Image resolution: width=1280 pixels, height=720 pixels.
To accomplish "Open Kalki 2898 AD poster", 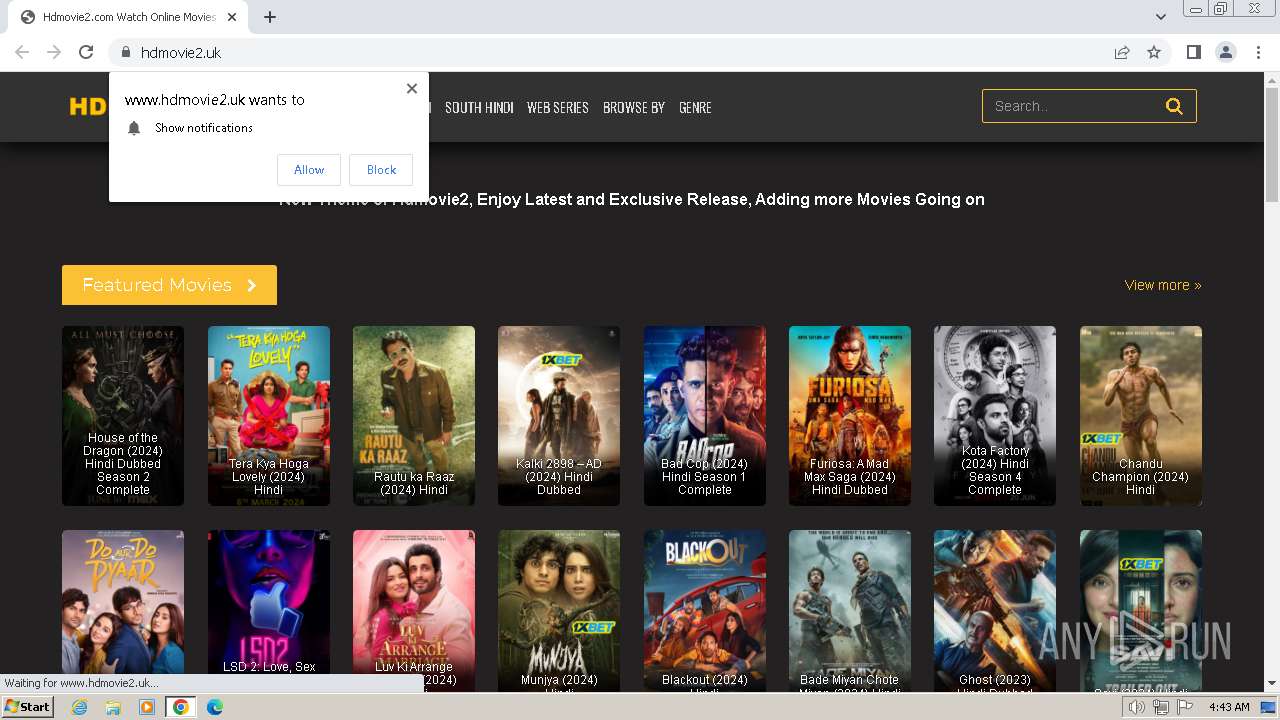I will 559,416.
